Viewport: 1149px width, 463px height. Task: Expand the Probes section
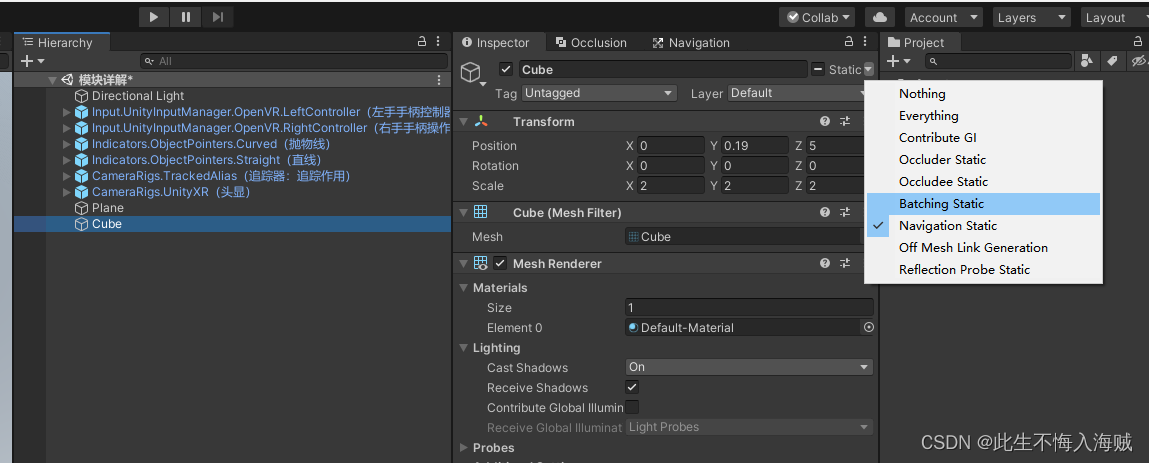point(463,448)
